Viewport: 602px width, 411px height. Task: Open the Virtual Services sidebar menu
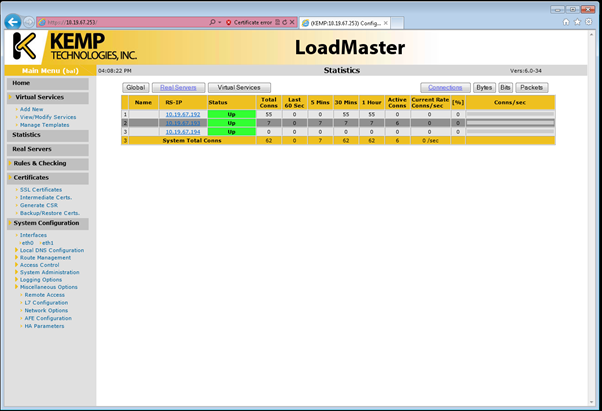(40, 98)
